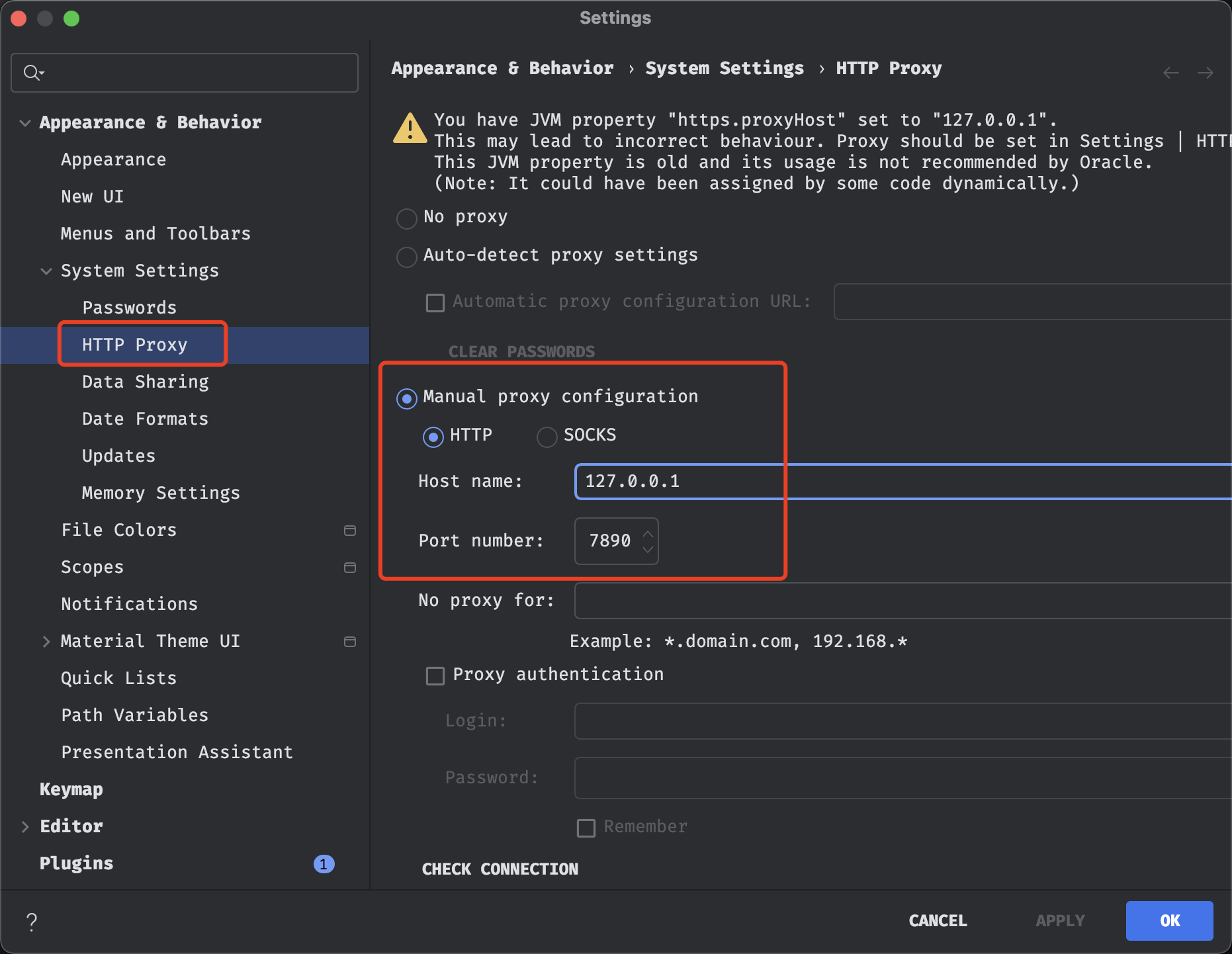Open the Quick Lists settings page
The height and width of the screenshot is (954, 1232).
point(119,679)
